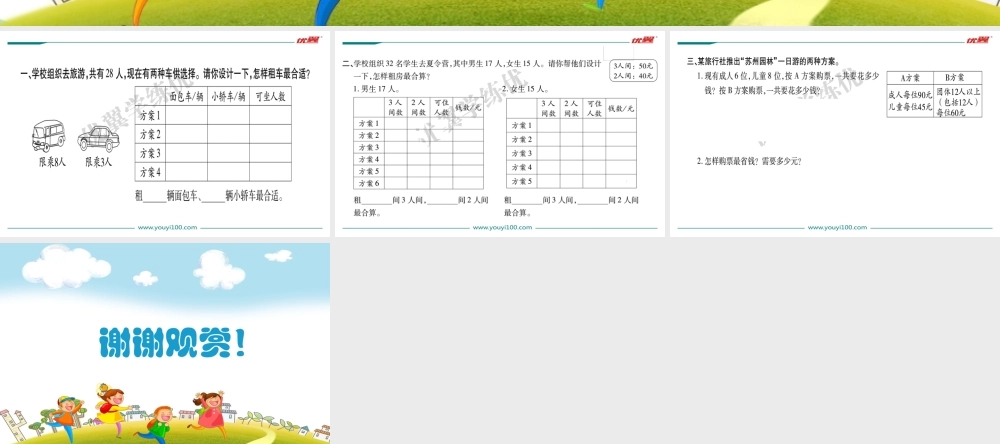Click the 方案6 row in the boys' room table
The image size is (1000, 444).
(368, 183)
